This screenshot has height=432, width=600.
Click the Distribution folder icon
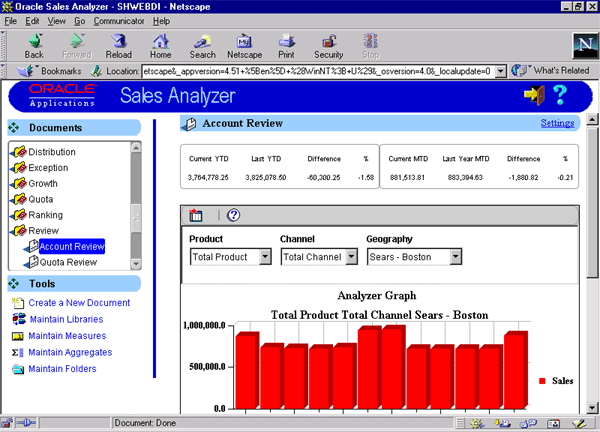pyautogui.click(x=18, y=152)
